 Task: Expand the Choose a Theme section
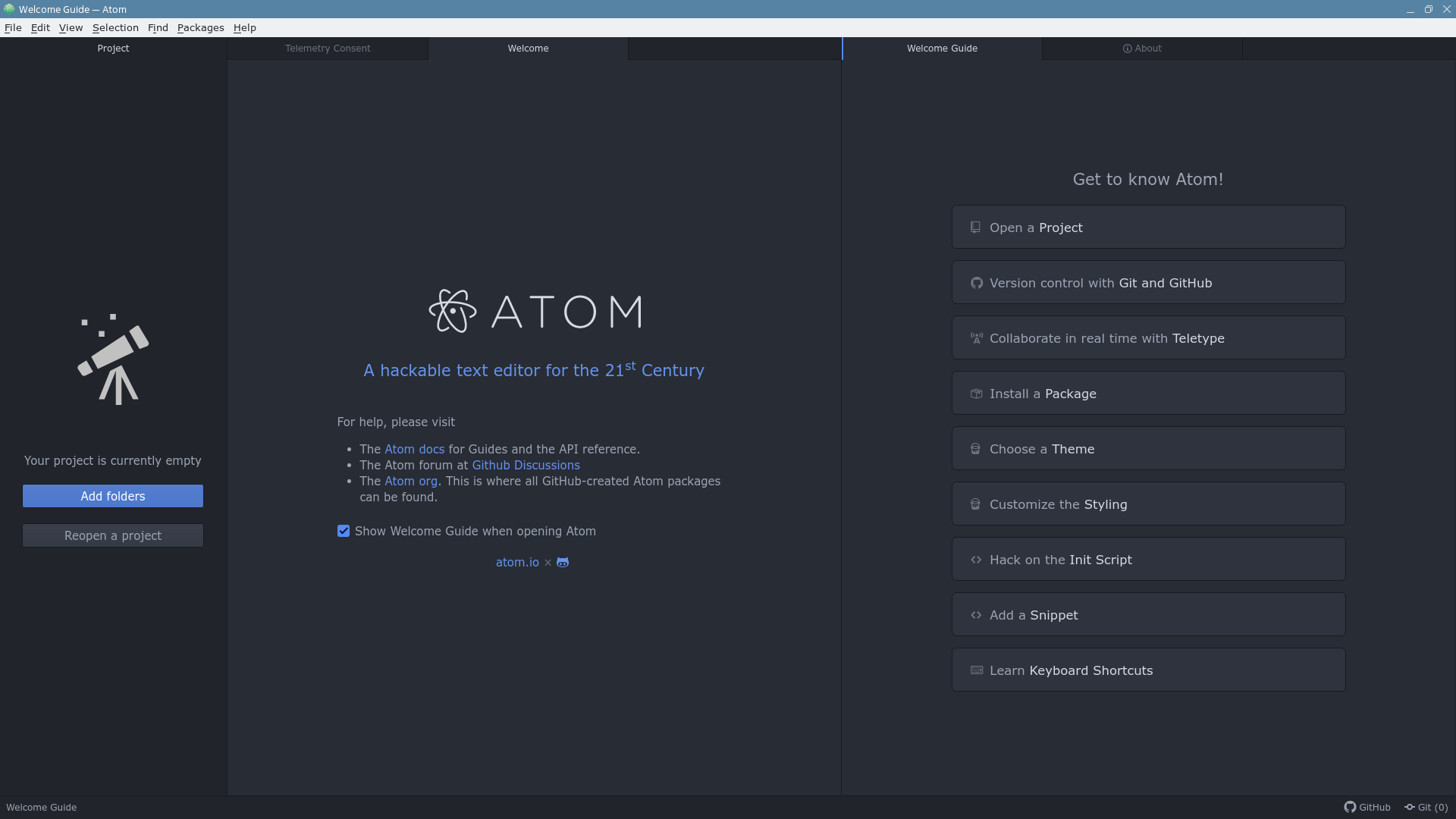point(1148,448)
